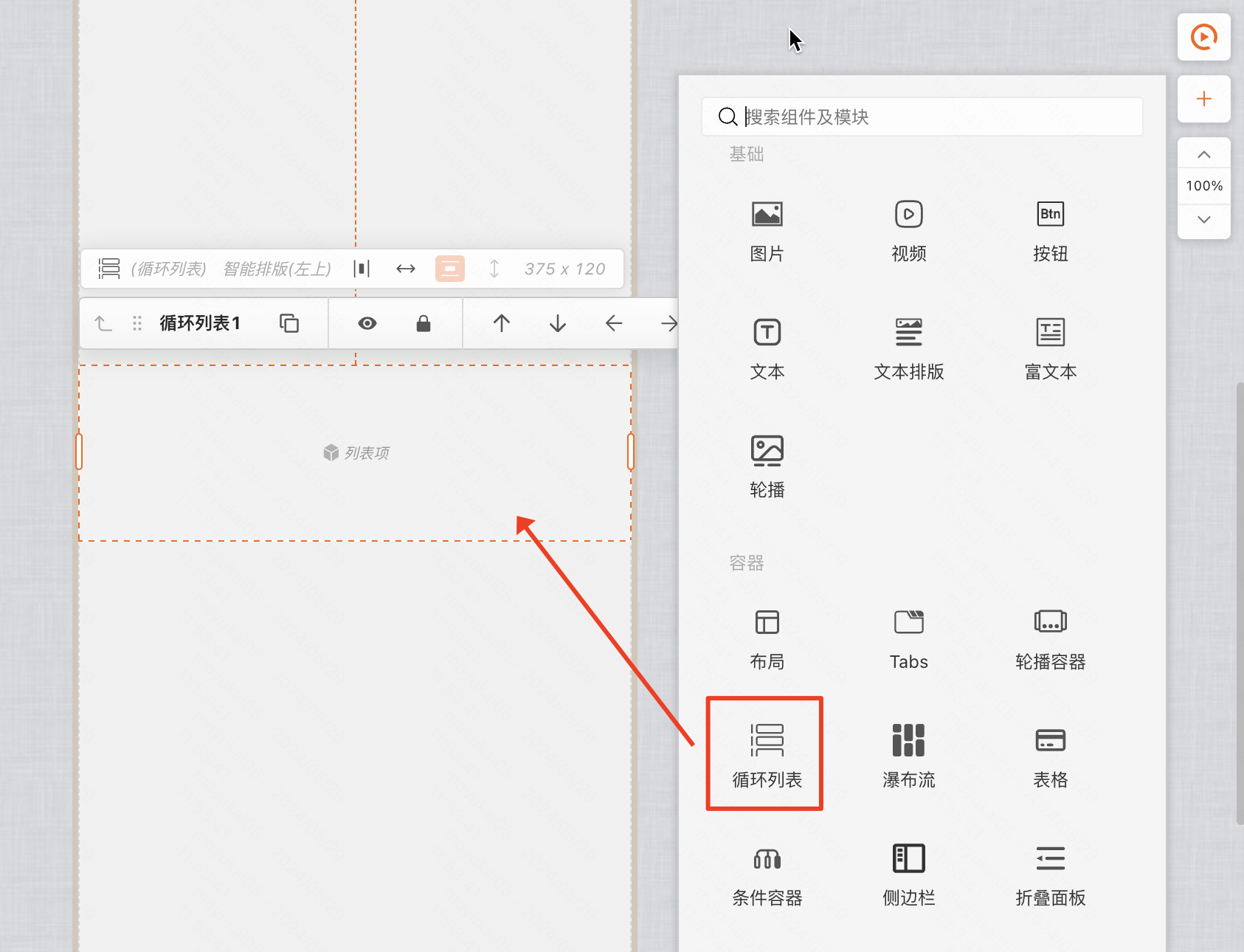The width and height of the screenshot is (1244, 952).
Task: Select the 图片 image component
Action: 767,232
